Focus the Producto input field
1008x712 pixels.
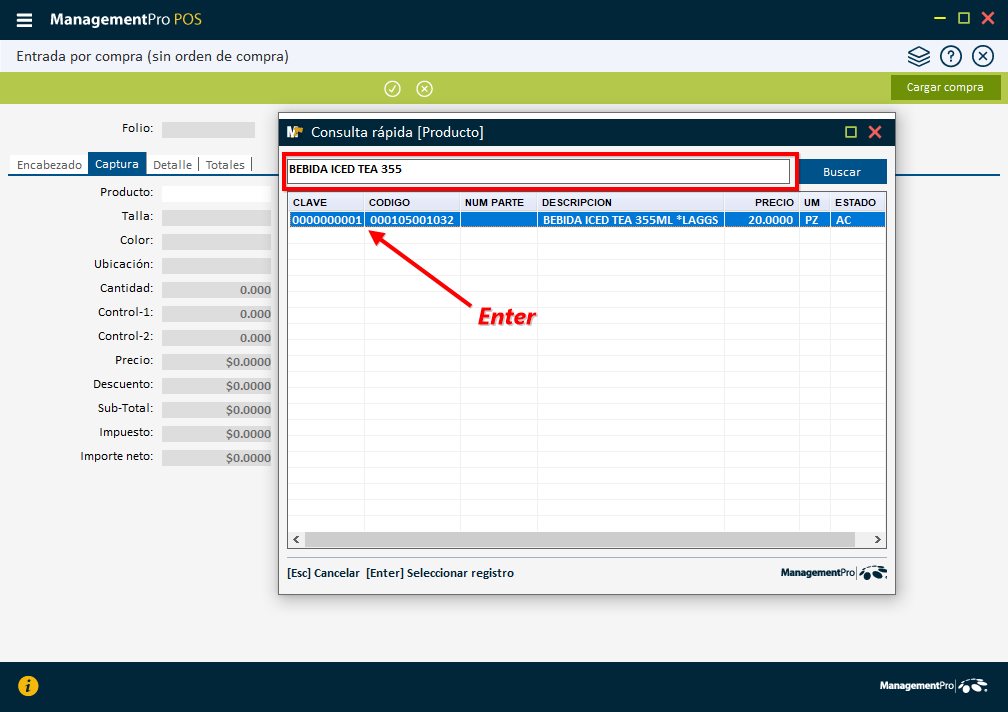pyautogui.click(x=217, y=193)
